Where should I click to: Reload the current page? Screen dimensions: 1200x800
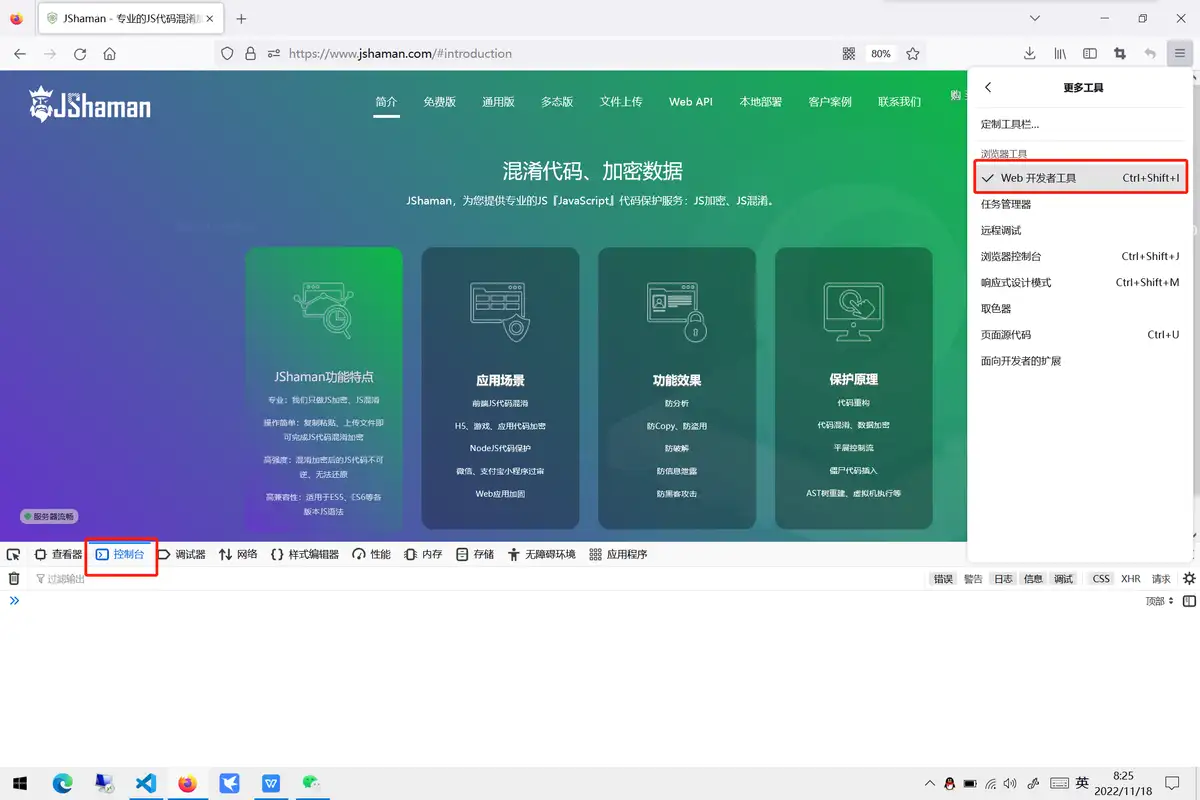click(80, 54)
